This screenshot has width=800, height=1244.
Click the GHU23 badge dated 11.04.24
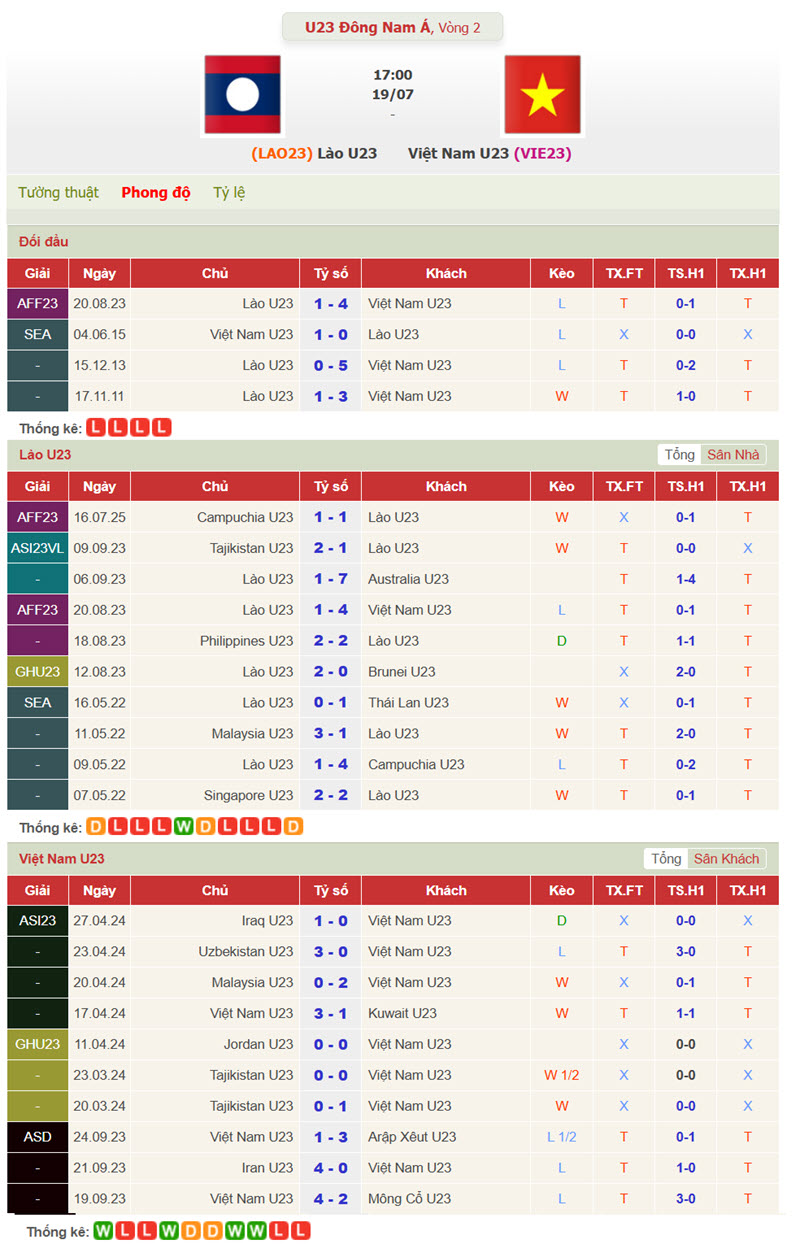(38, 1045)
